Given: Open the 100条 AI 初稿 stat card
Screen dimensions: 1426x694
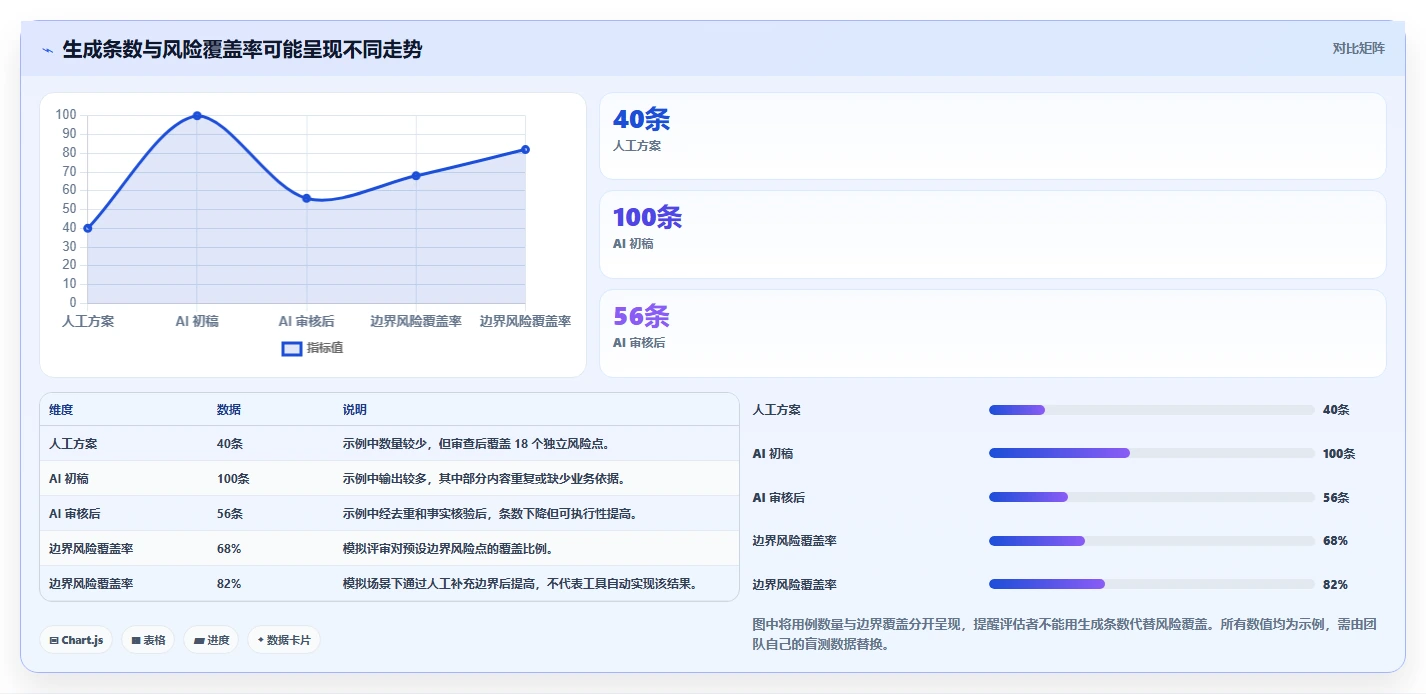Looking at the screenshot, I should point(992,234).
